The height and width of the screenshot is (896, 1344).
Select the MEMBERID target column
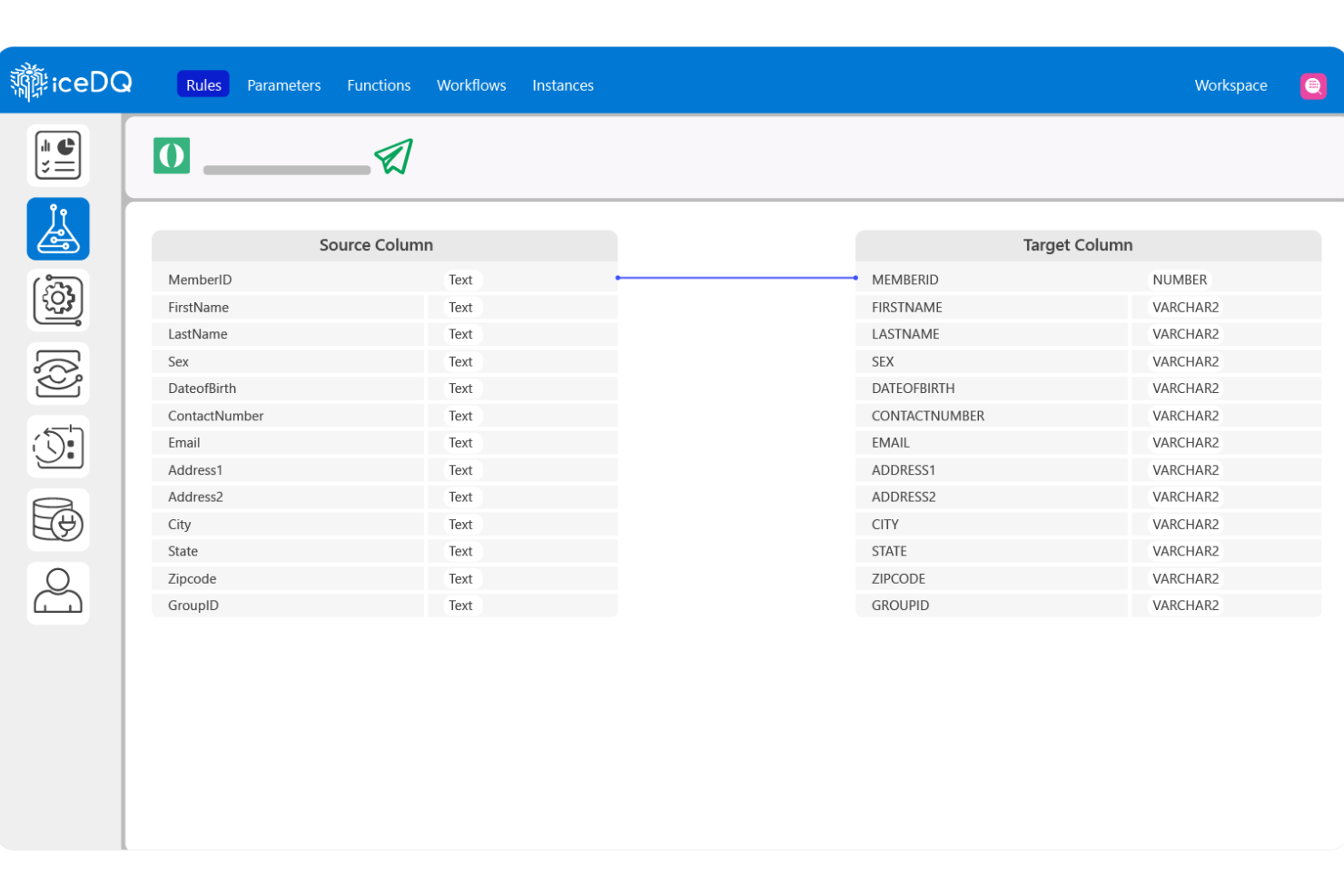[x=992, y=280]
